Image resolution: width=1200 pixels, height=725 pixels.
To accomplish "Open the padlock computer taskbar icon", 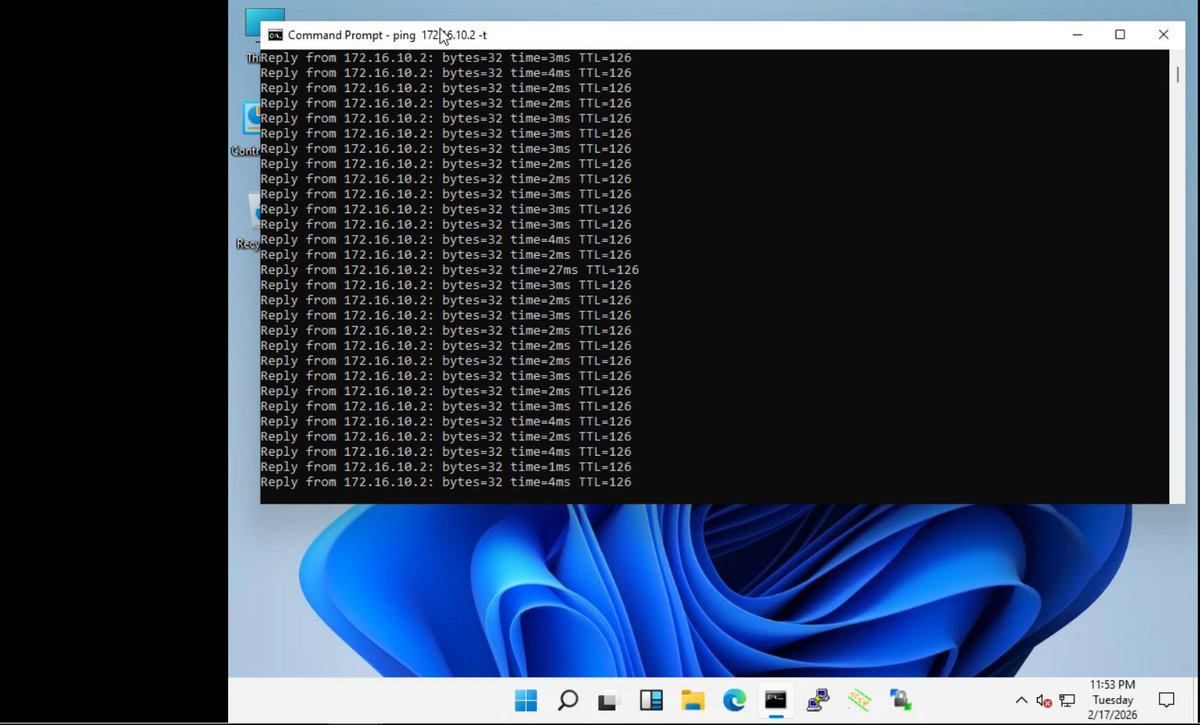I will (901, 700).
